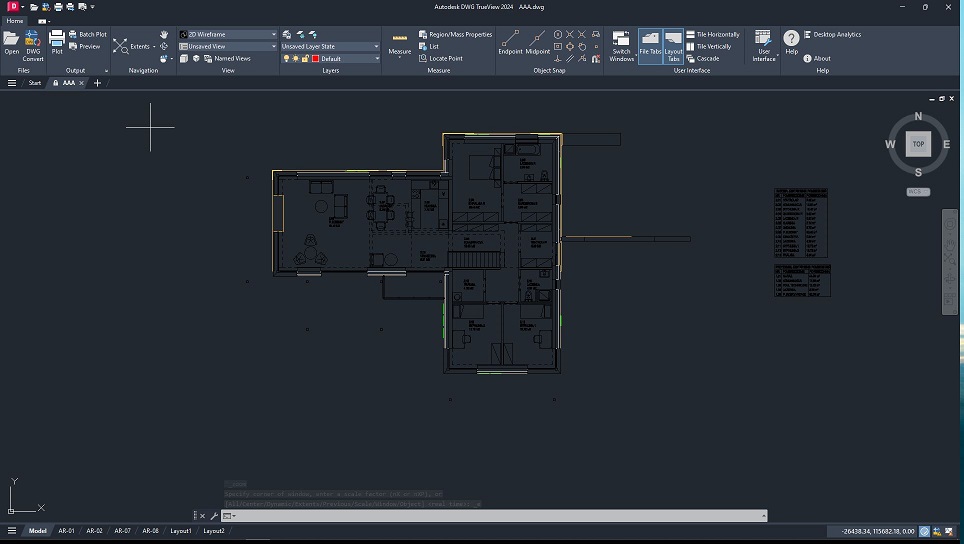The width and height of the screenshot is (964, 544).
Task: Open the Help question-mark icon
Action: 791,38
